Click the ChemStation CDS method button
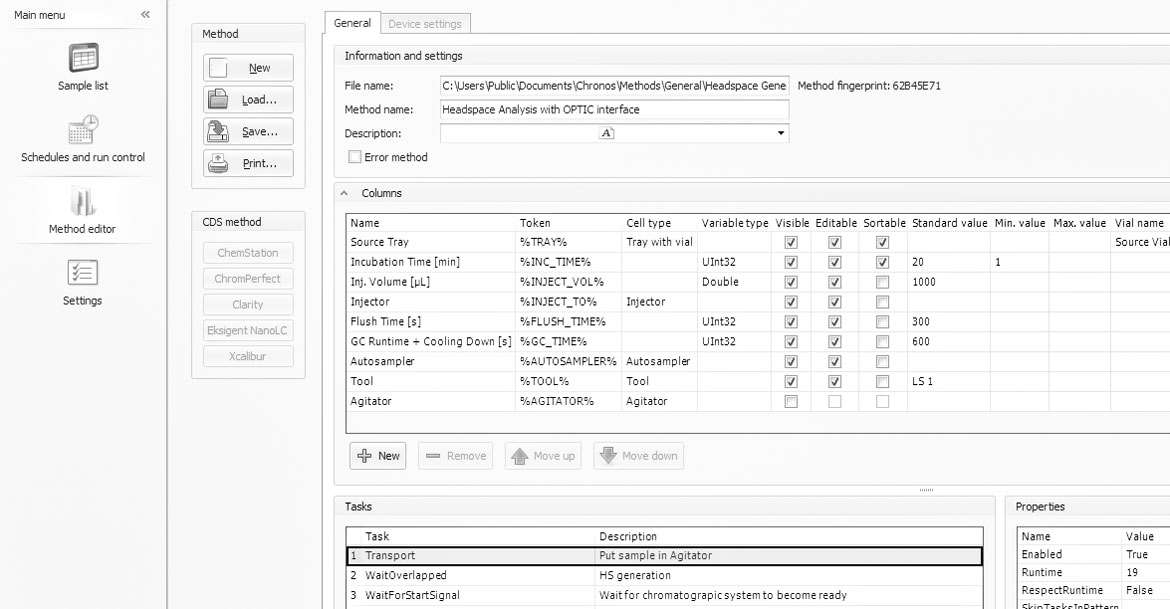The image size is (1170, 609). 248,253
